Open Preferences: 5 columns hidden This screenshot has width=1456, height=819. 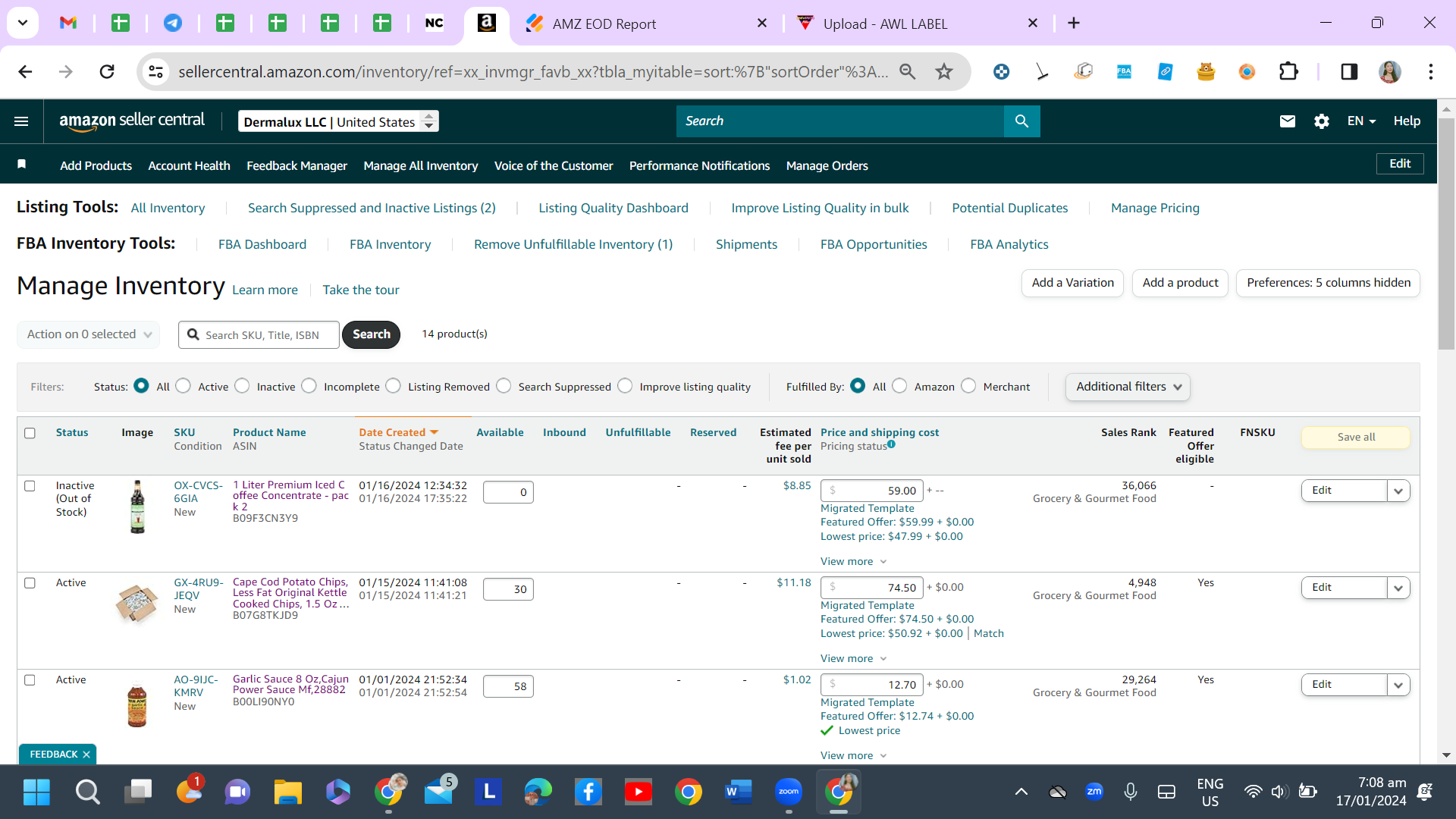coord(1329,283)
